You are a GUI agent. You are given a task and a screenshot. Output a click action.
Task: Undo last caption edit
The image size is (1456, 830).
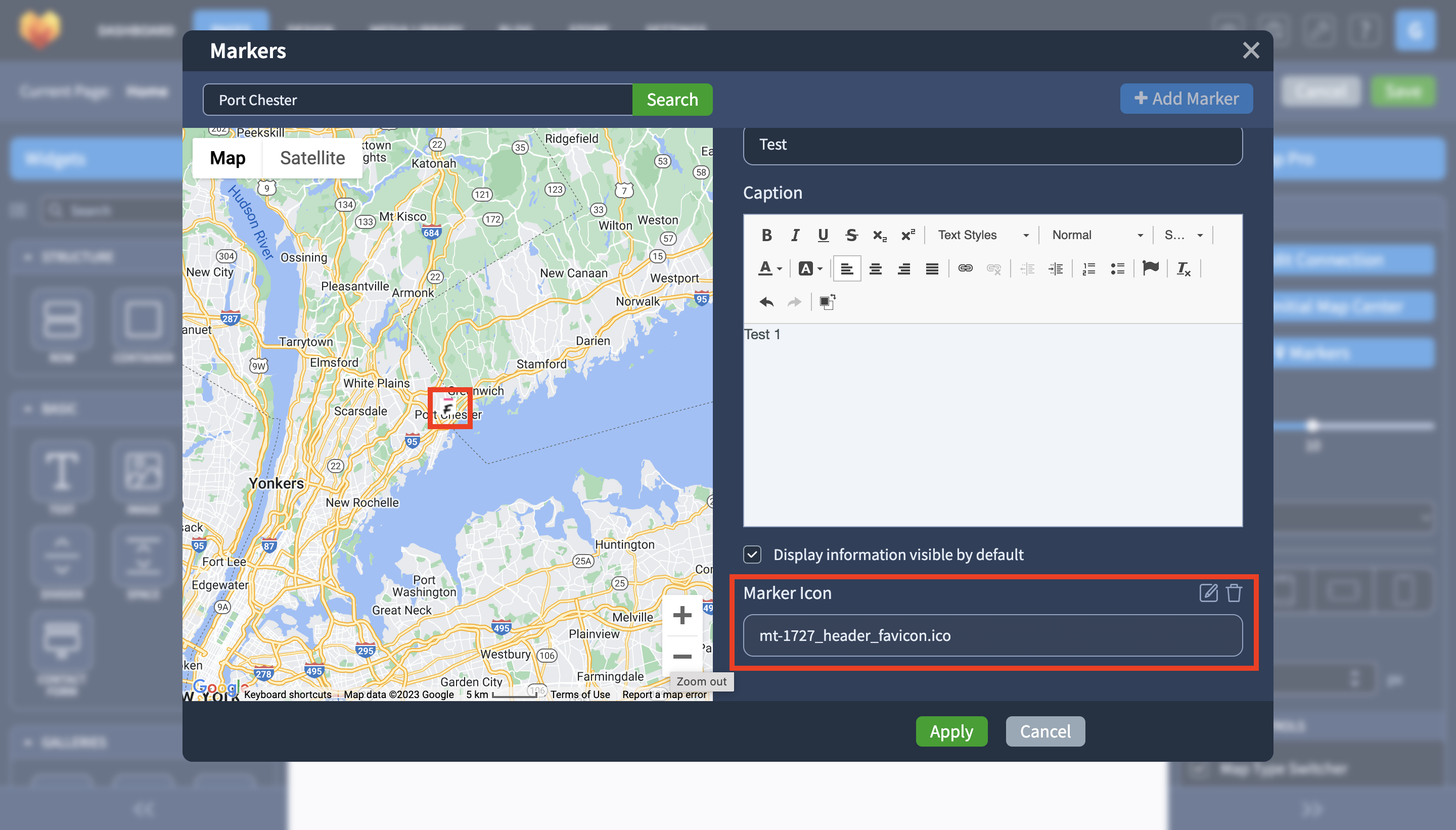tap(767, 302)
